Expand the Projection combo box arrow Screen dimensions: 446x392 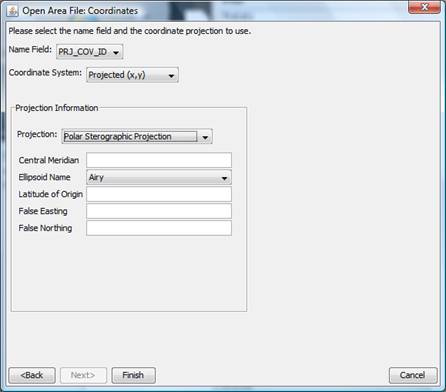pos(205,137)
